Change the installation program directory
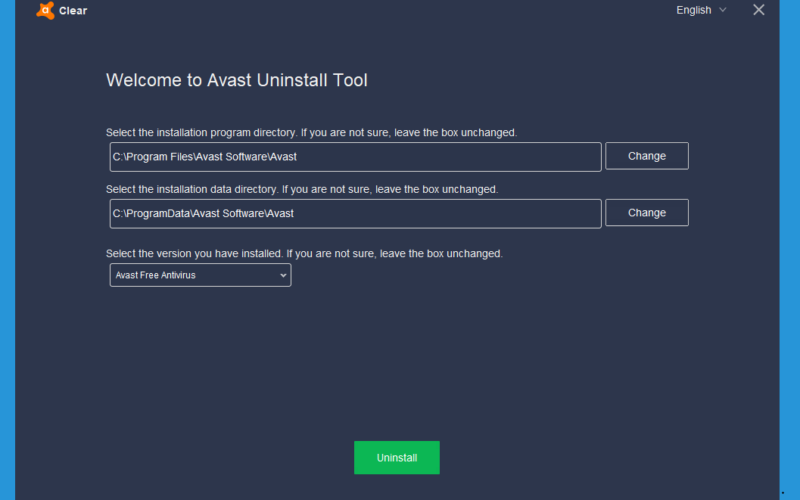 646,156
